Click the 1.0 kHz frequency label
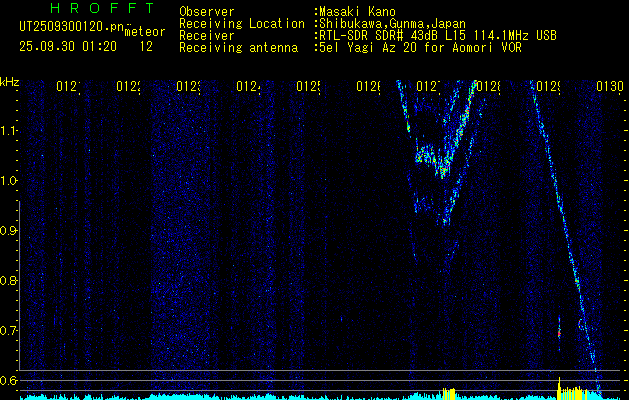629x400 pixels. [x=9, y=181]
